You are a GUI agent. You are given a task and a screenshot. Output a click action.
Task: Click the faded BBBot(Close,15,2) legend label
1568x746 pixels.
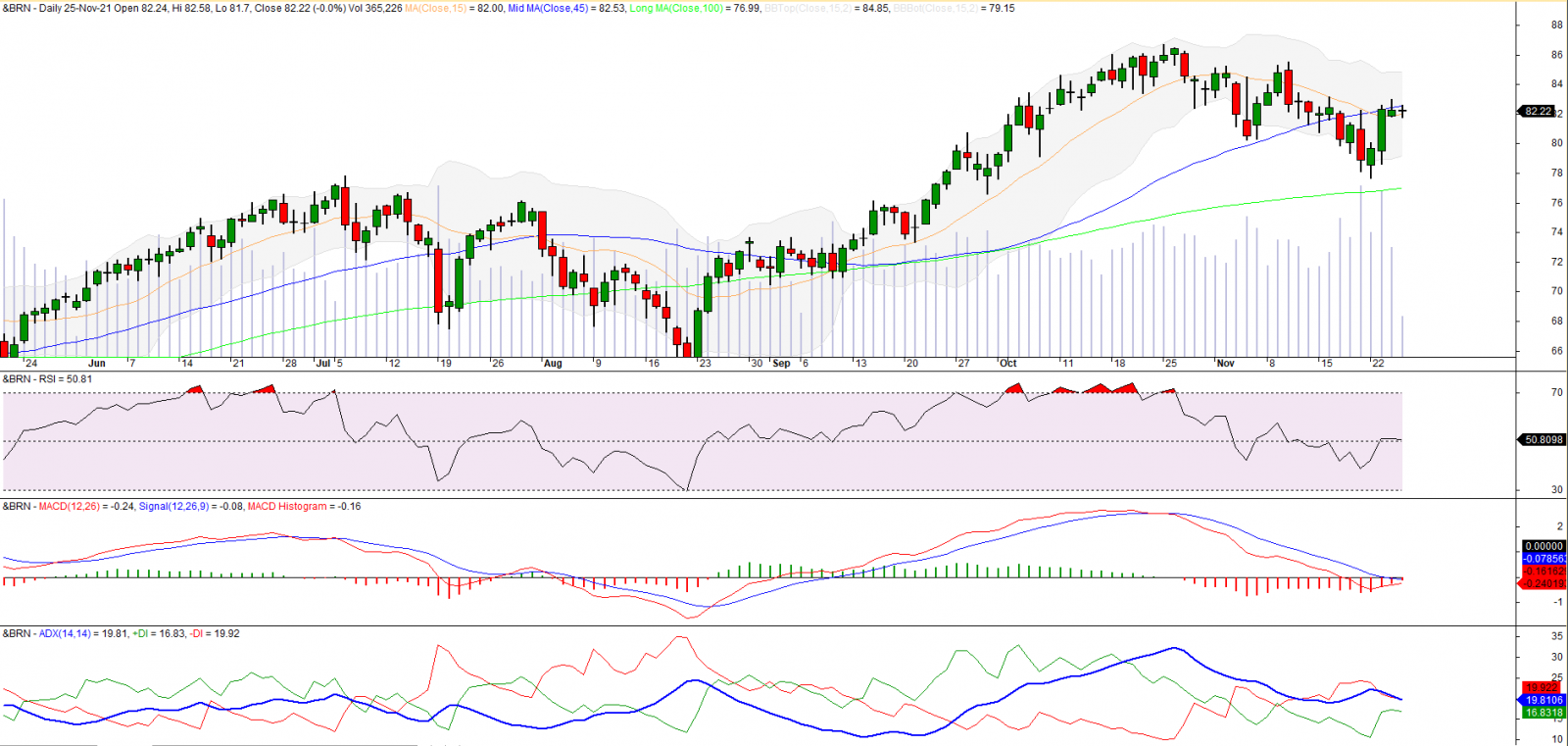coord(936,8)
